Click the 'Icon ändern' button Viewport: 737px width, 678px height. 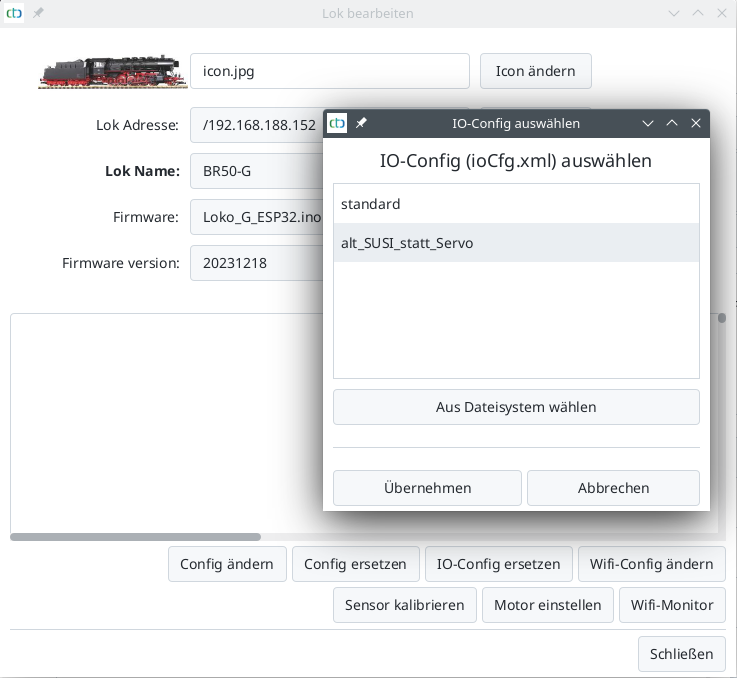[535, 71]
